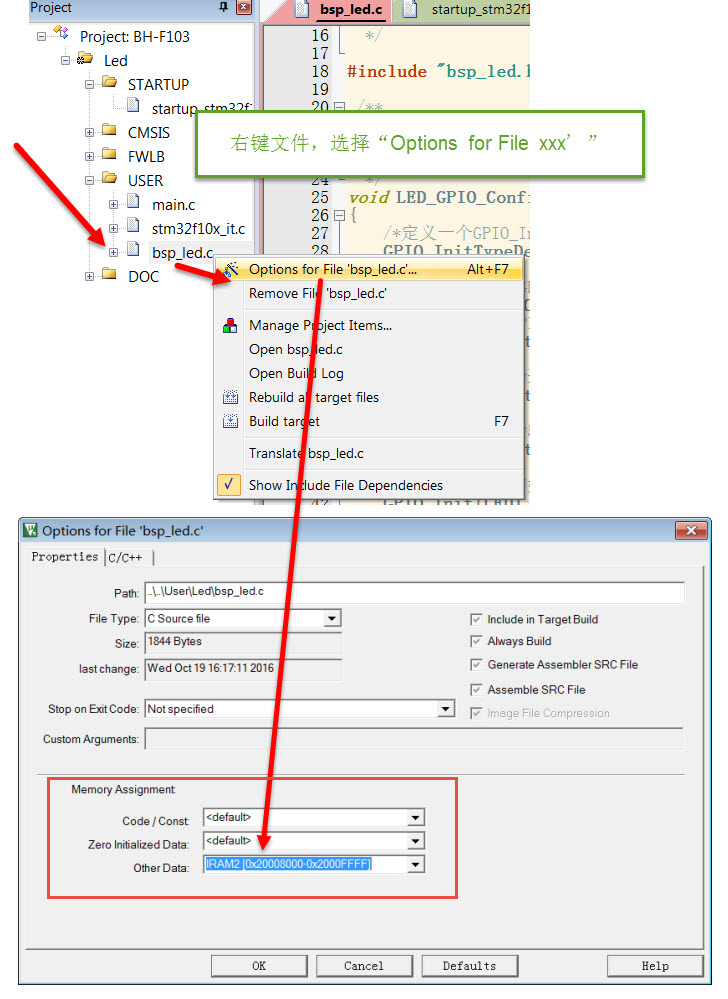The width and height of the screenshot is (728, 999).
Task: Click the FWLB group folder icon
Action: 110,155
